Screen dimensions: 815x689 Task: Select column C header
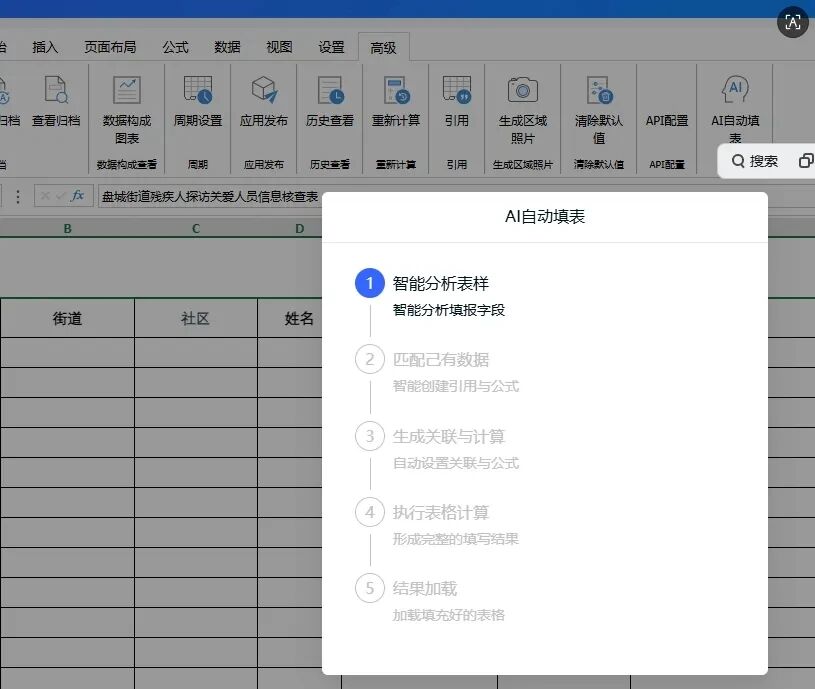click(x=196, y=229)
